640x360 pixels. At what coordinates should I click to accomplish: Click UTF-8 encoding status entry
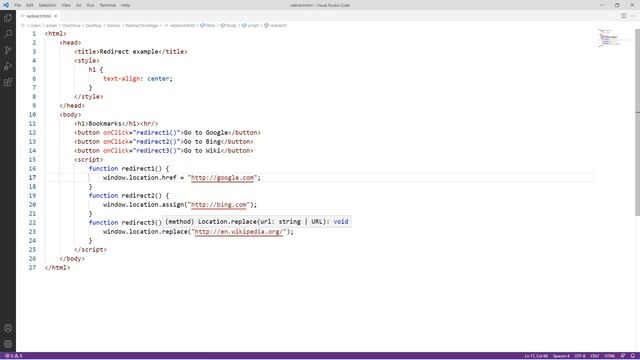click(x=580, y=356)
